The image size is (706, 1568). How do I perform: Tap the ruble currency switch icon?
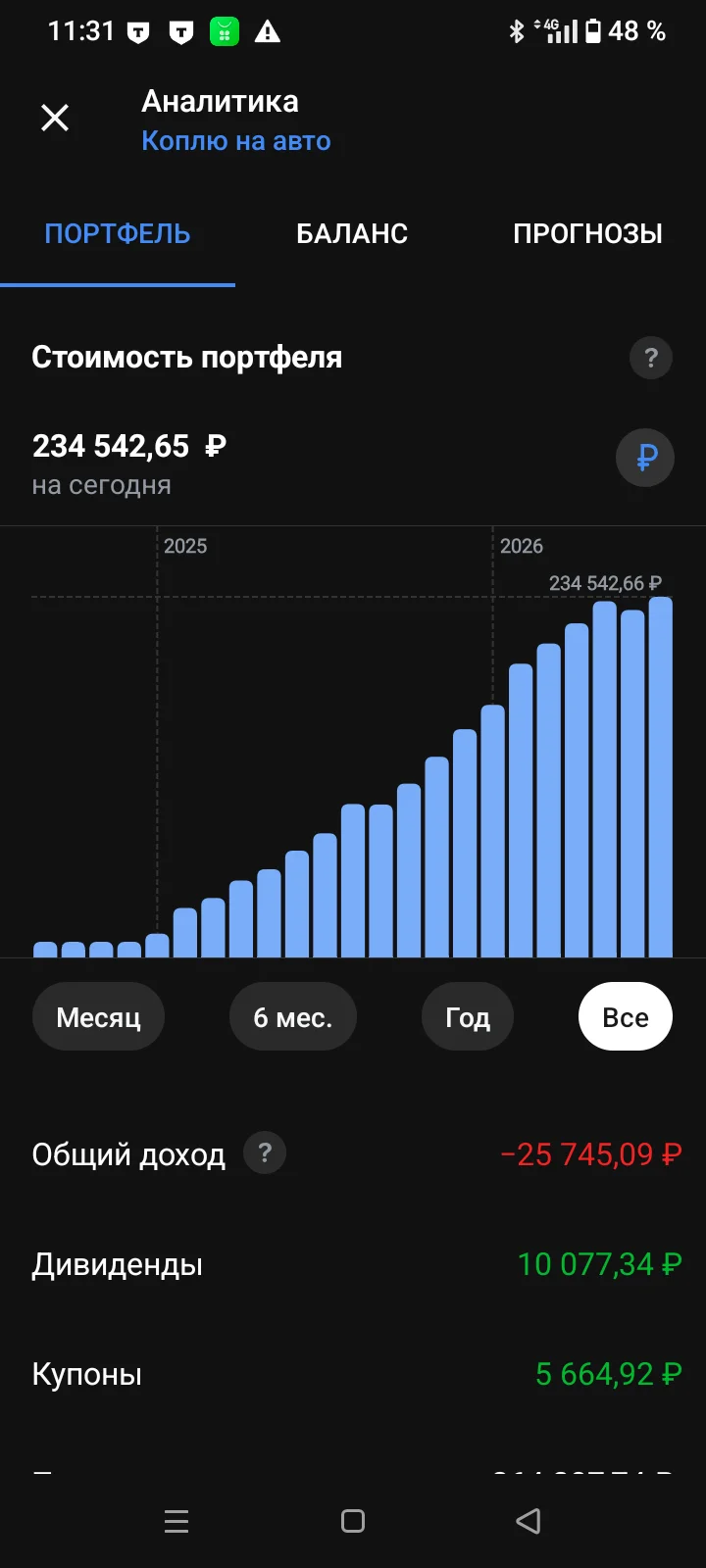645,458
